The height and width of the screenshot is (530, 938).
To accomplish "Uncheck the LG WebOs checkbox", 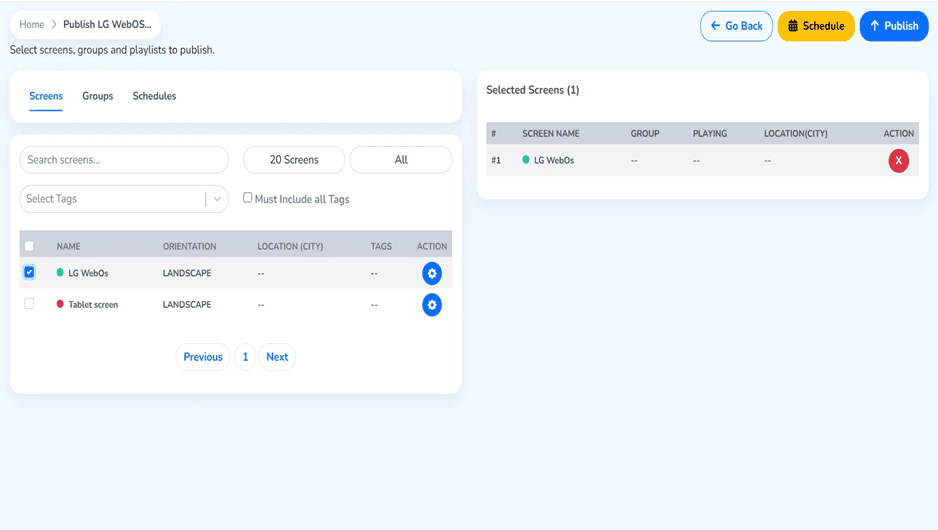I will point(29,272).
